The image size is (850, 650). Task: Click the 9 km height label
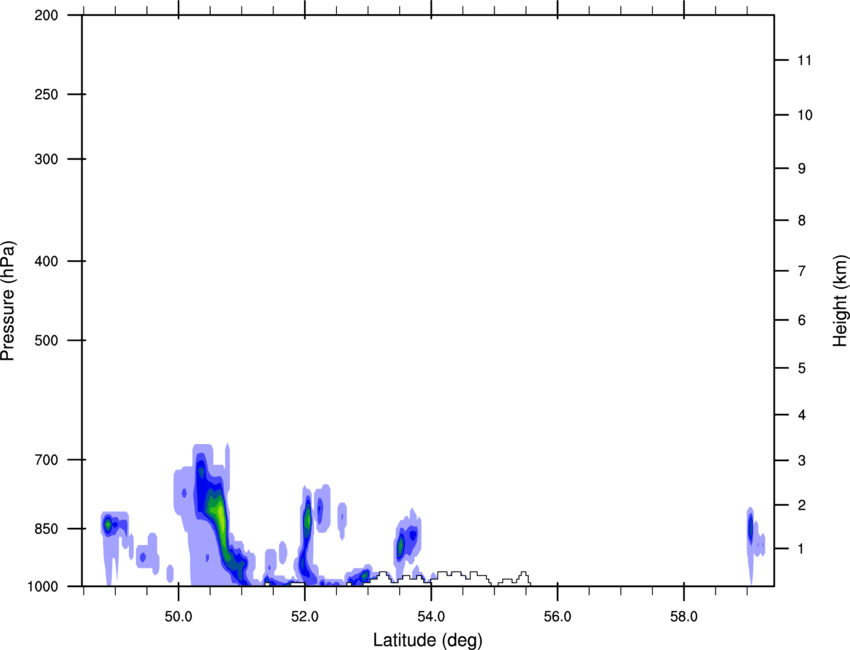click(802, 169)
